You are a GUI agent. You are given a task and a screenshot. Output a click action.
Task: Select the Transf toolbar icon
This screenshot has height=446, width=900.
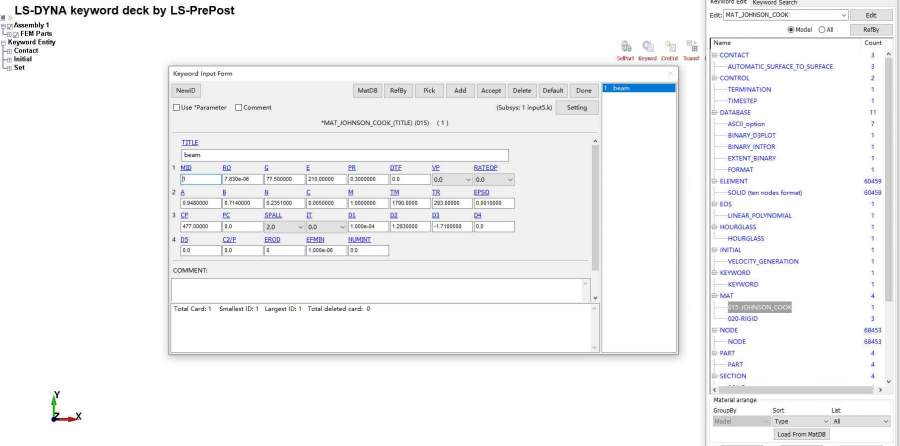pos(690,47)
